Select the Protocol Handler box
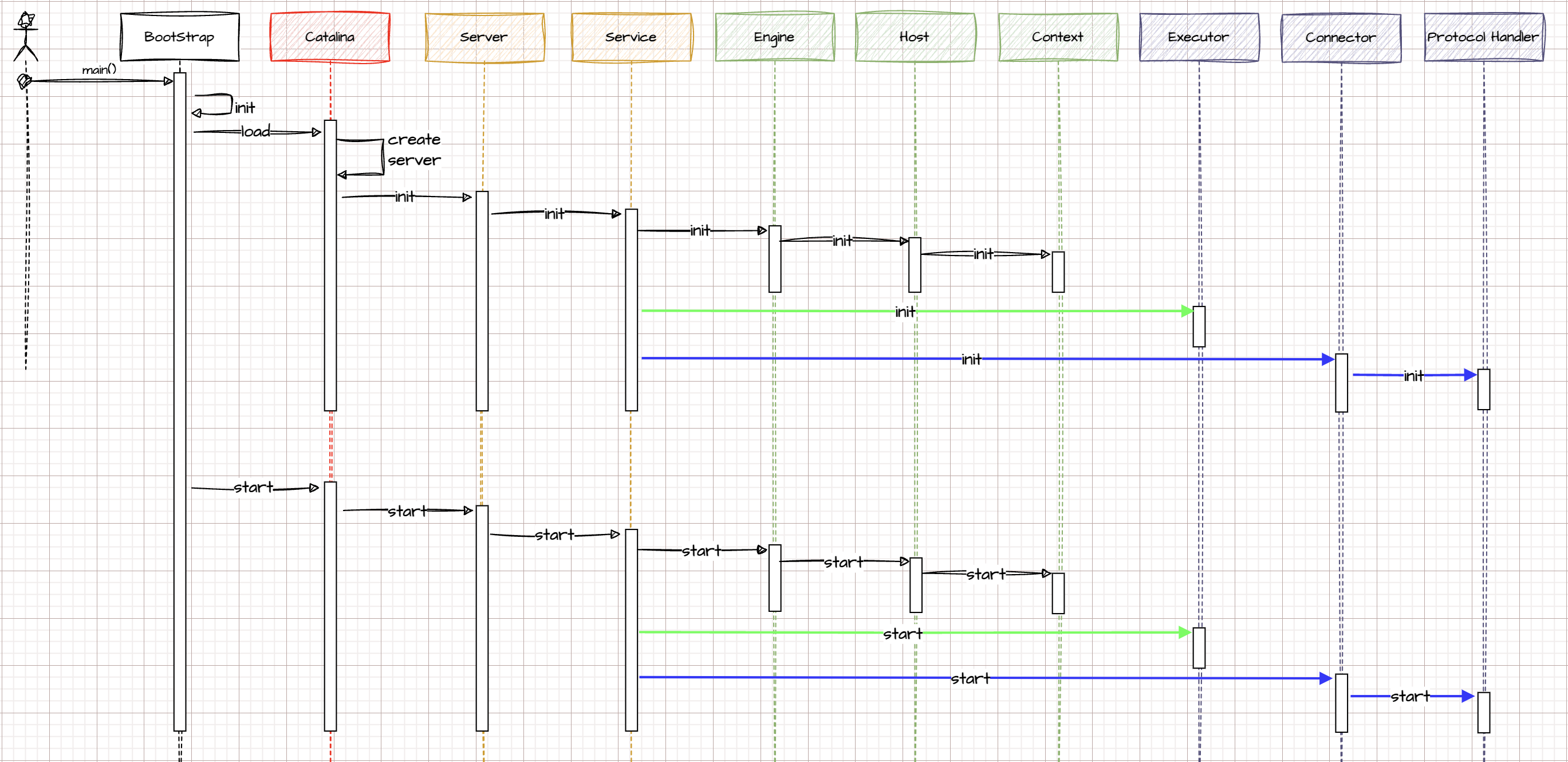The image size is (1568, 762). point(1483,37)
